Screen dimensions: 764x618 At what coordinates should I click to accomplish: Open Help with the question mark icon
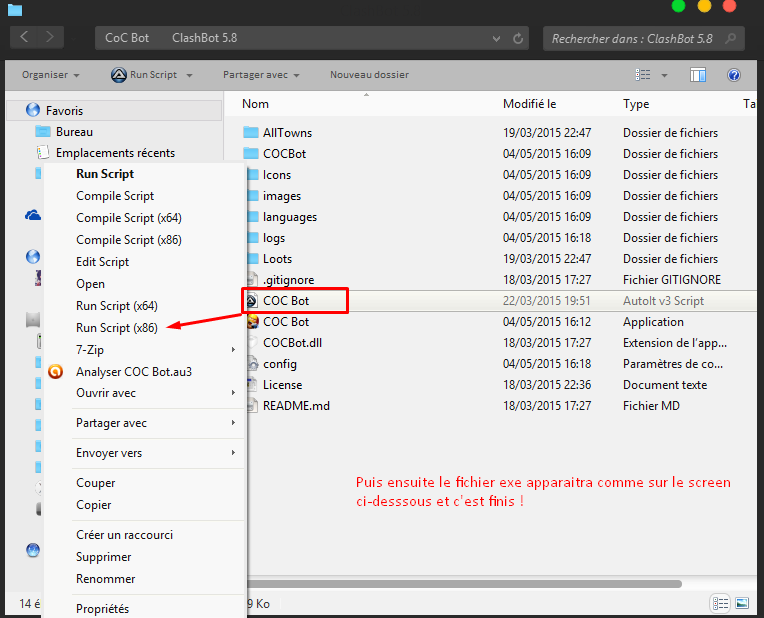pyautogui.click(x=734, y=75)
